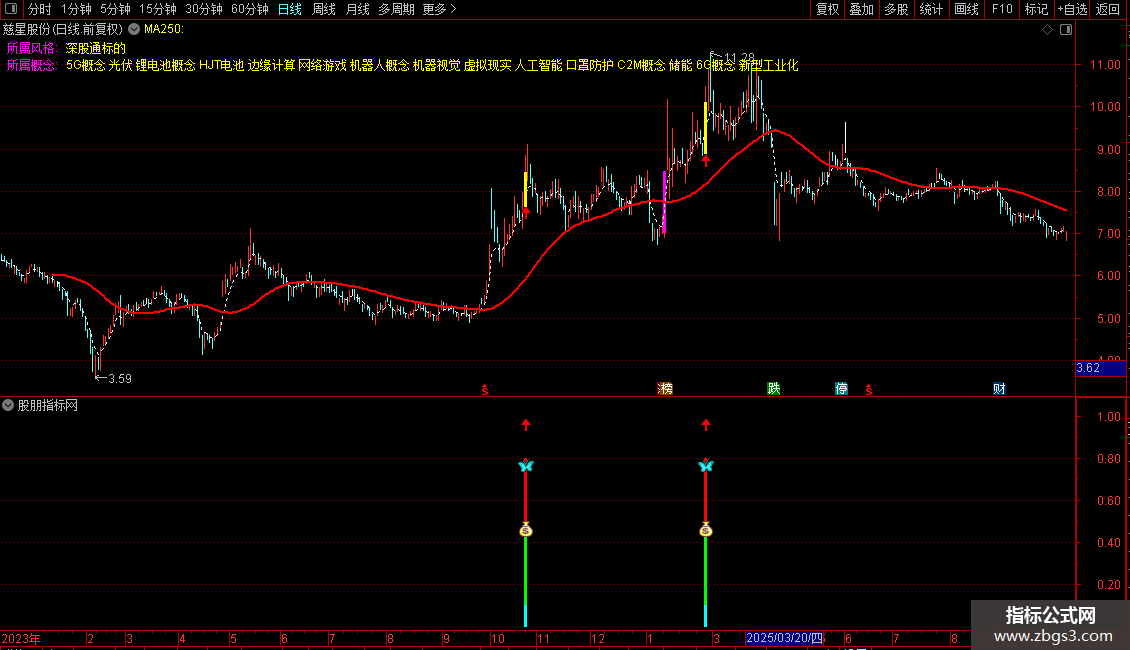Toggle the left sidebar panel icon
Image resolution: width=1130 pixels, height=650 pixels.
click(11, 9)
